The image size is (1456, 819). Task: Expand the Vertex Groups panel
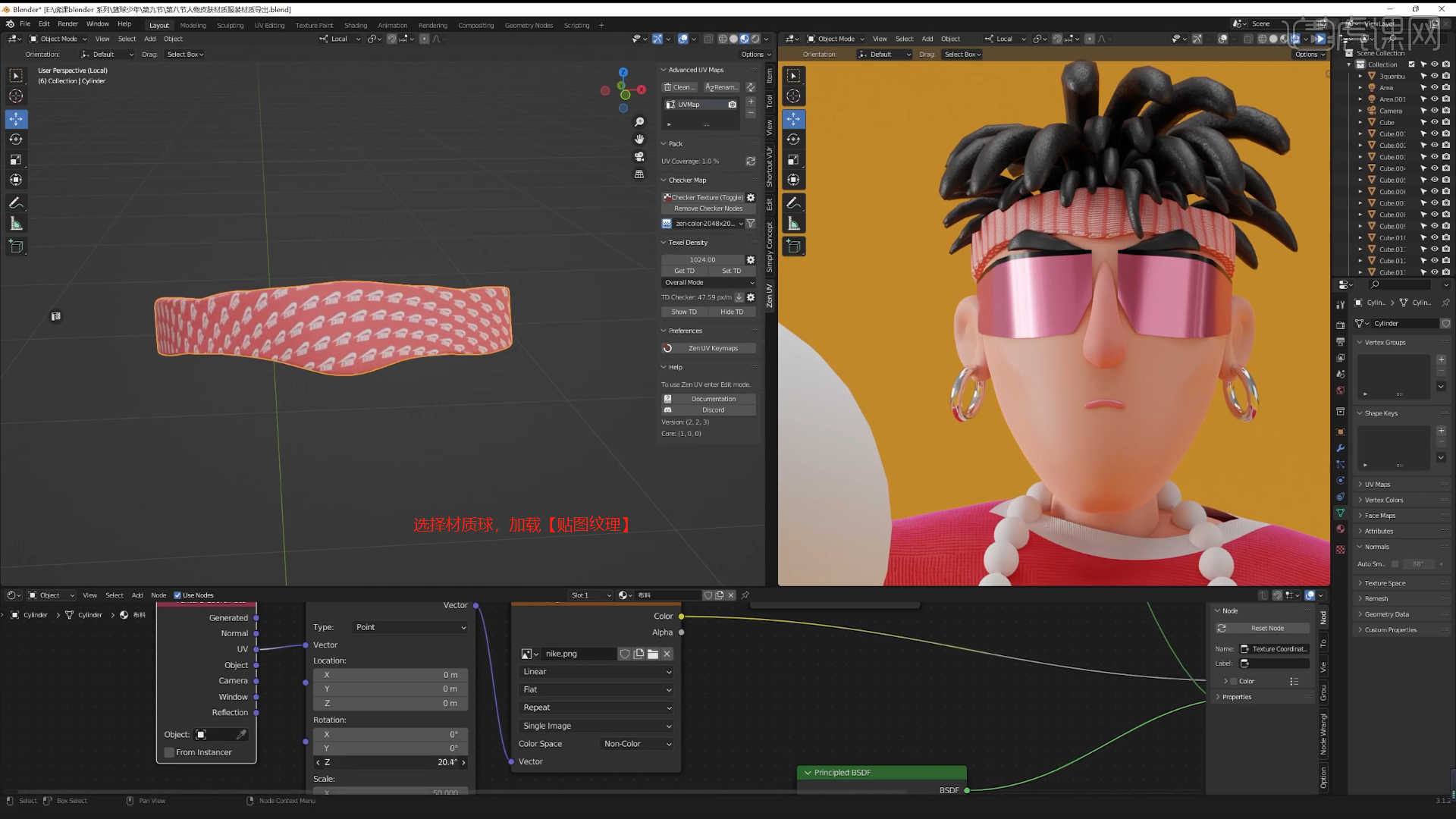[1385, 342]
